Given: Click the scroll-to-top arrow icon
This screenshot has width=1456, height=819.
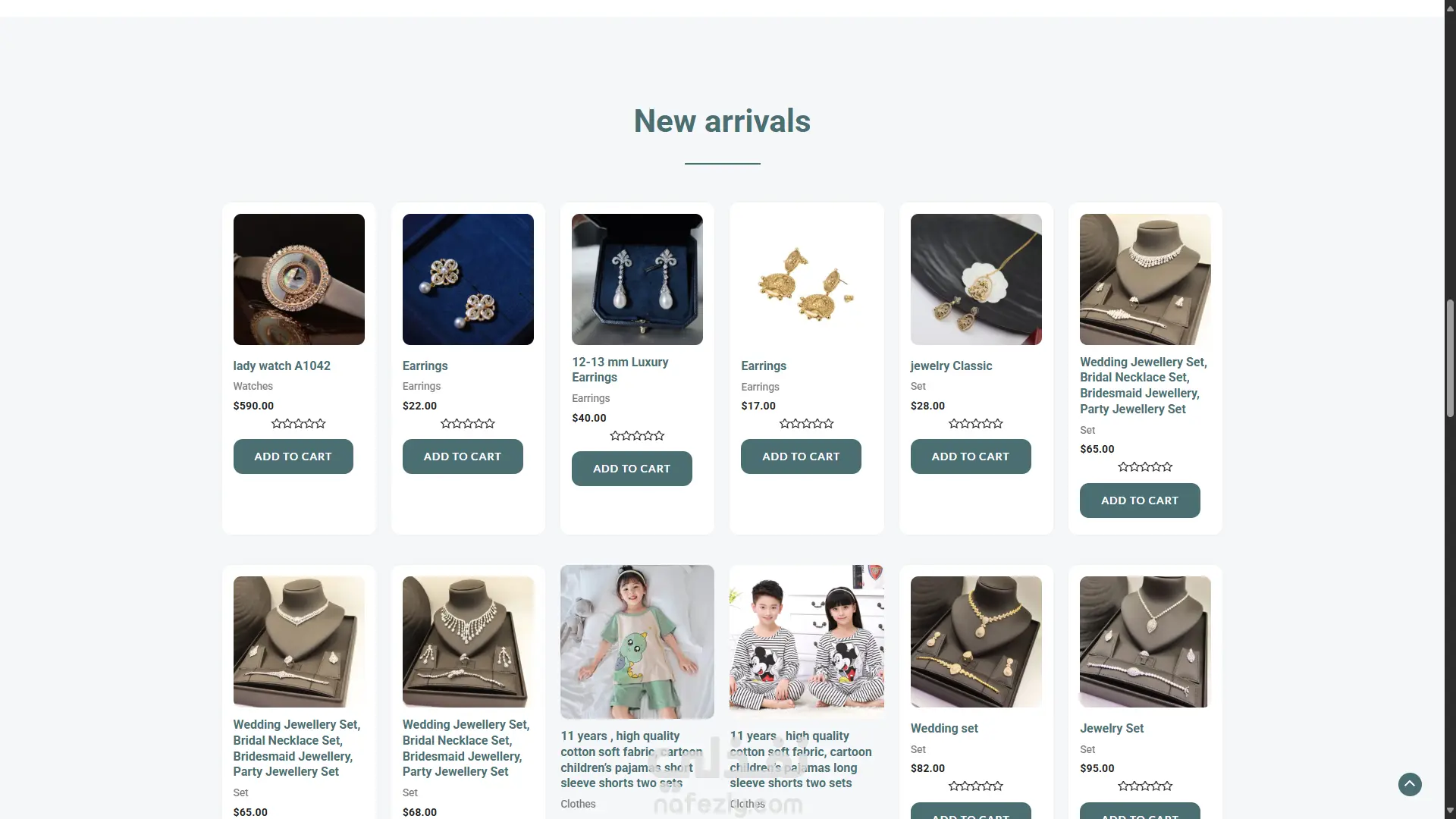Looking at the screenshot, I should click(1410, 784).
